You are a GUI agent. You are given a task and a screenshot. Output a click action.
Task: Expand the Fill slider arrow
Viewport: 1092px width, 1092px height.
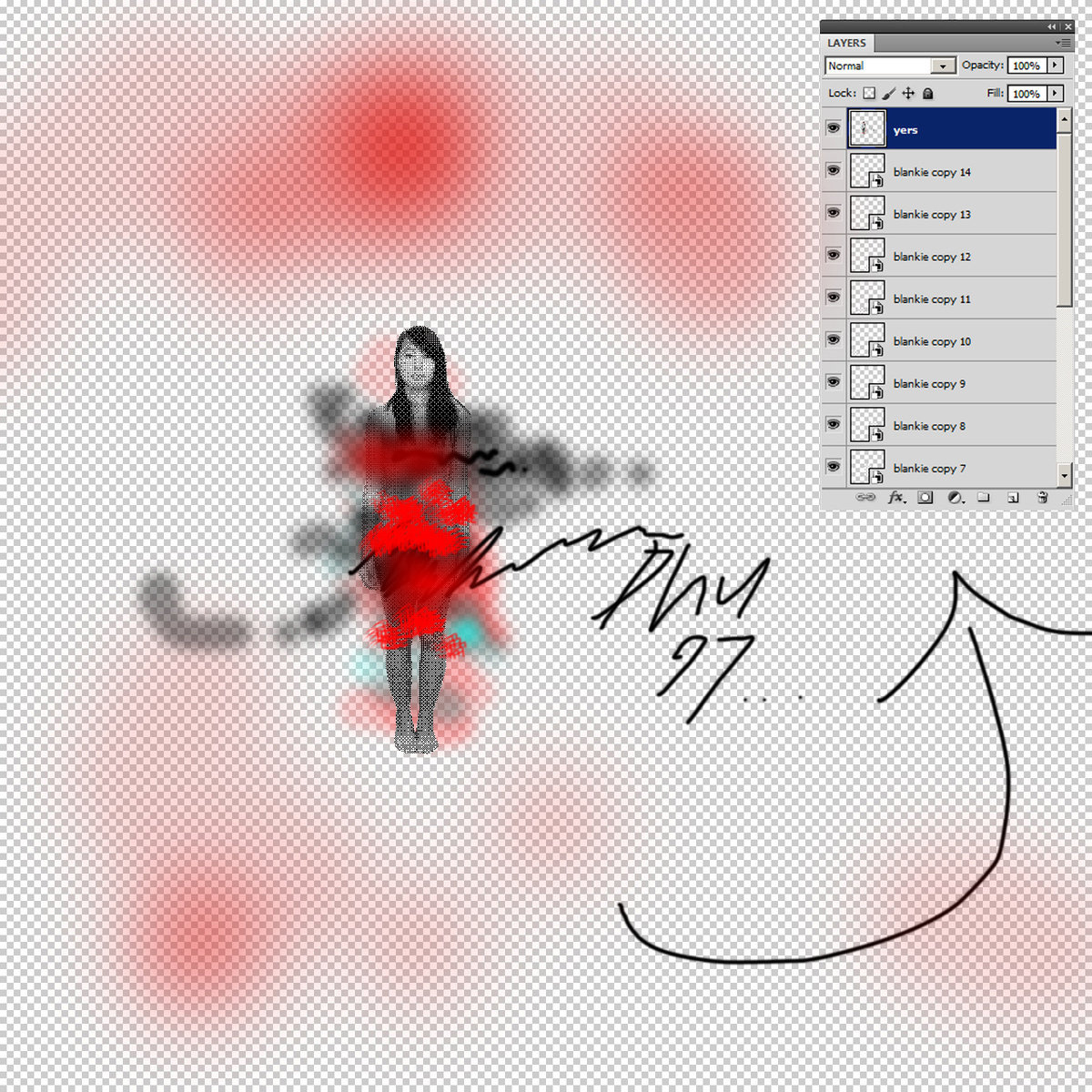point(1055,94)
